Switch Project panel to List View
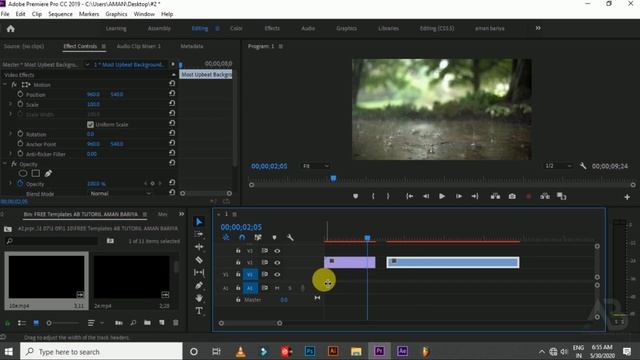Image resolution: width=640 pixels, height=360 pixels. pos(22,323)
